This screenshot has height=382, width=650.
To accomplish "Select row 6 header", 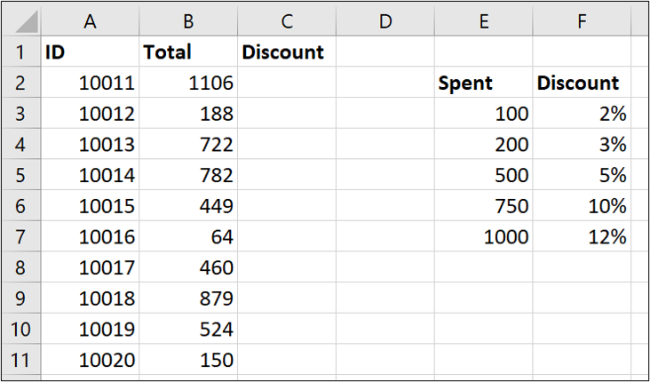I will pyautogui.click(x=21, y=206).
